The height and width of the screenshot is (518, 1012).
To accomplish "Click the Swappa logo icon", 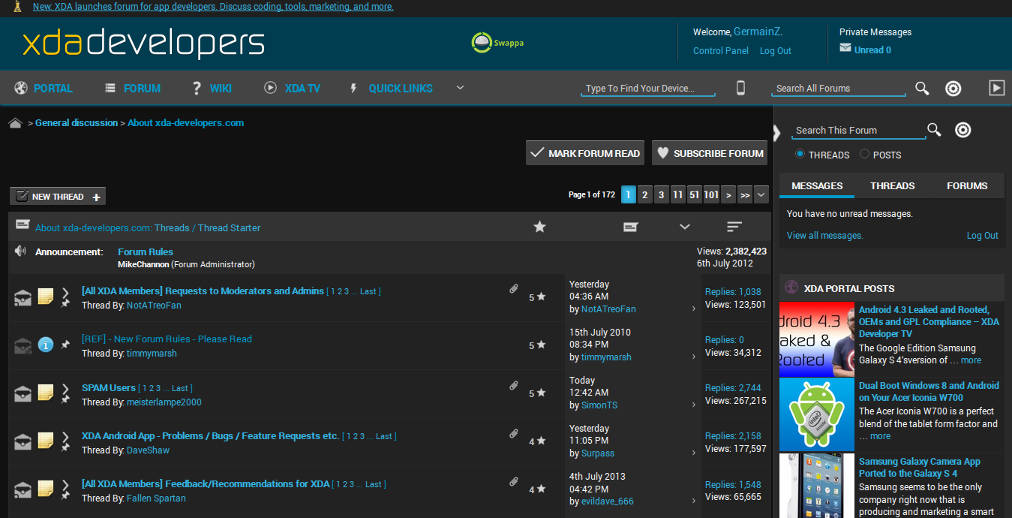I will [x=482, y=42].
